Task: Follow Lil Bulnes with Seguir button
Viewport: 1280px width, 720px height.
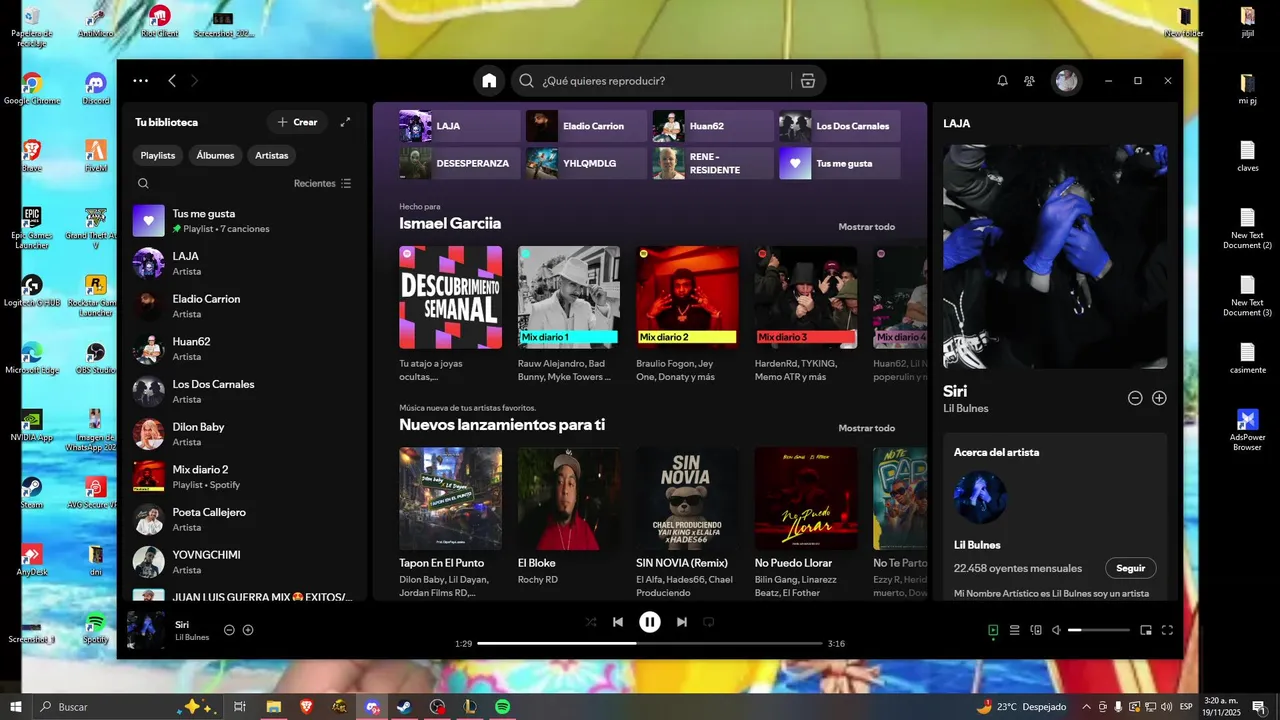Action: click(1131, 568)
